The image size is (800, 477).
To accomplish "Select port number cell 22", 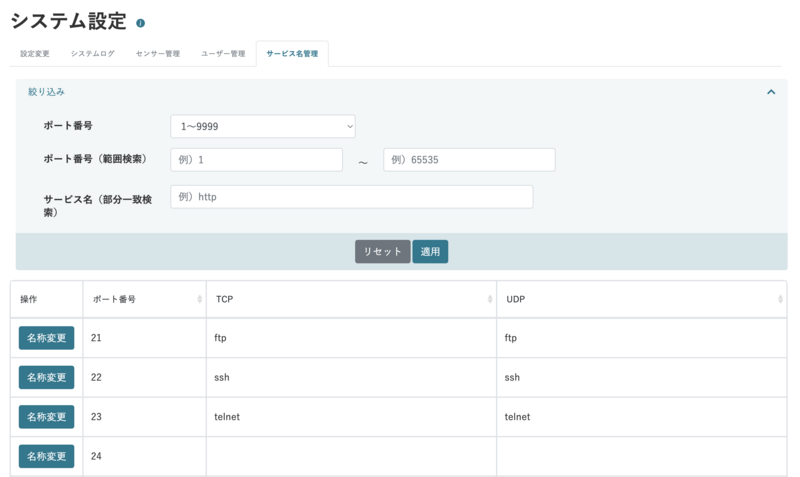I will [145, 378].
